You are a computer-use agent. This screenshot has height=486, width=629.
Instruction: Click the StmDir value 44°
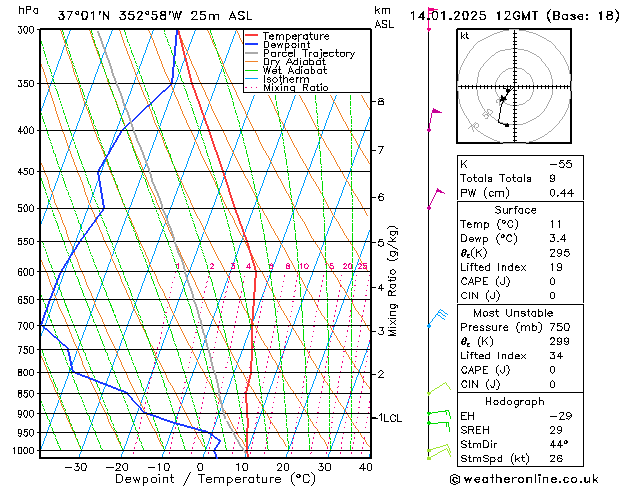coord(558,444)
